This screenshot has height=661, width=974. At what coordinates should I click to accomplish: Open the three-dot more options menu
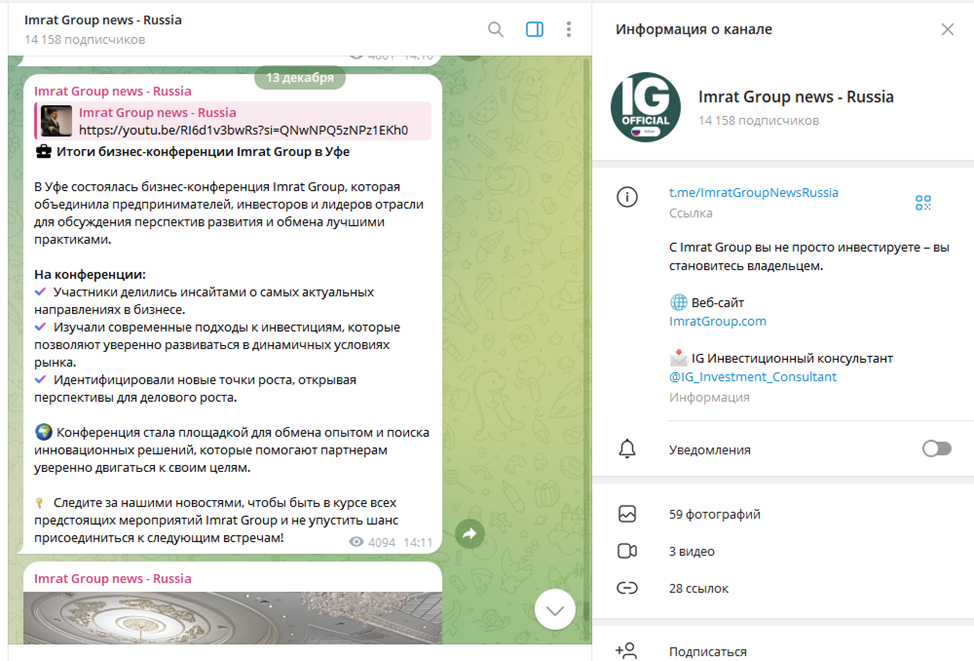[569, 29]
